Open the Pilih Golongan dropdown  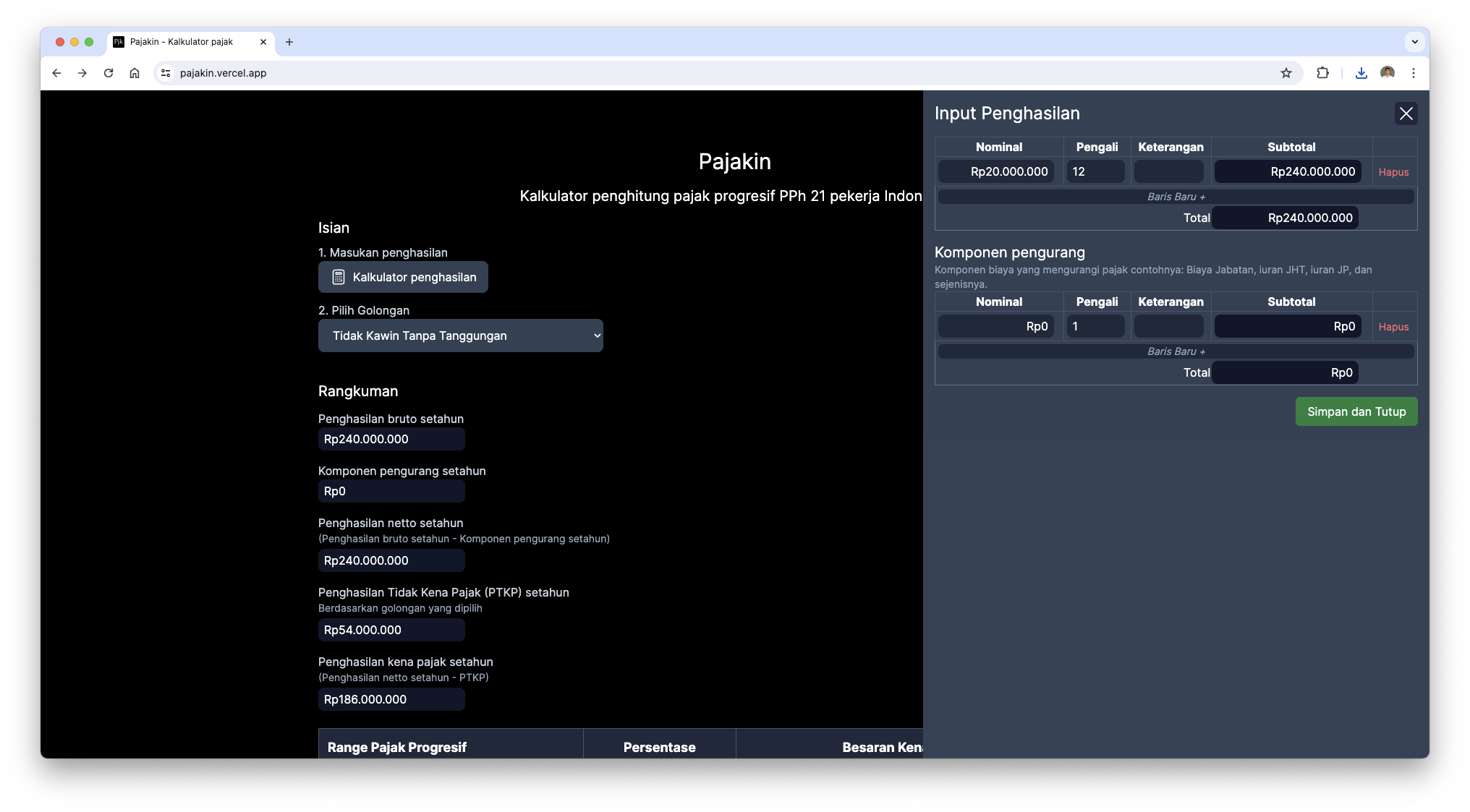460,336
